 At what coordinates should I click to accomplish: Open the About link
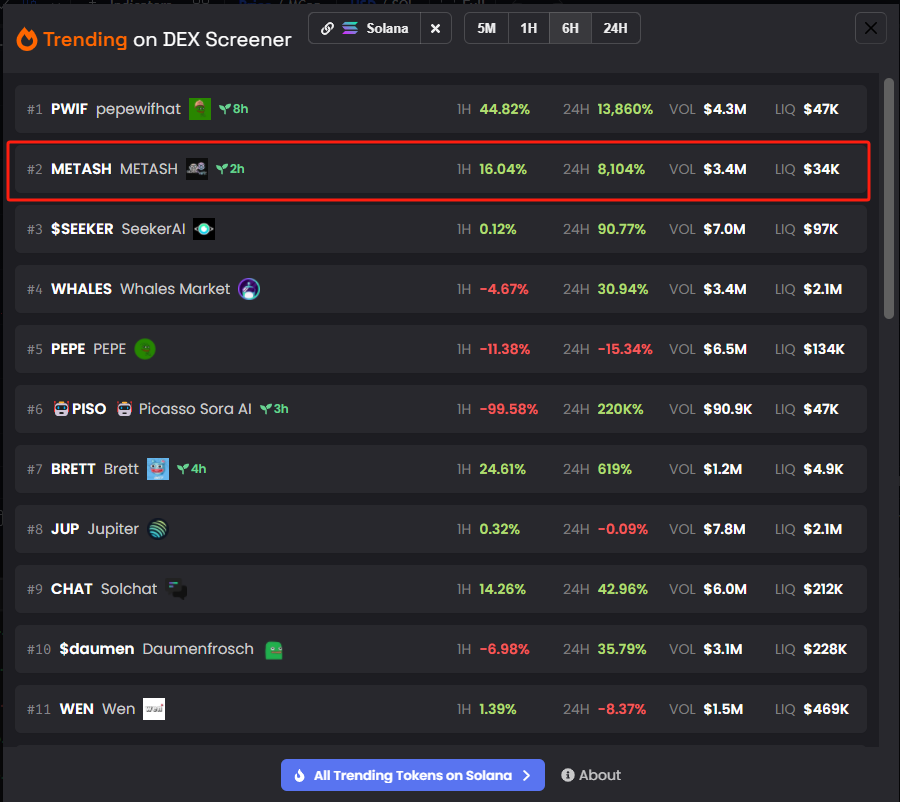pos(591,775)
